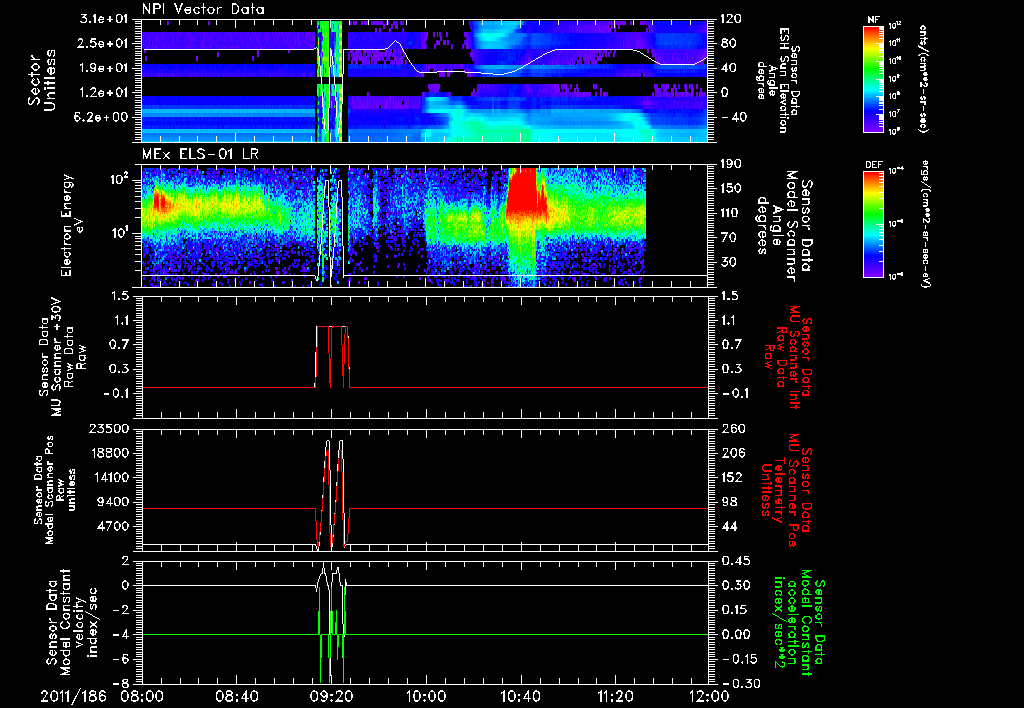Click the MU Scanner +30V Raw label
Image resolution: width=1024 pixels, height=708 pixels.
coord(62,358)
